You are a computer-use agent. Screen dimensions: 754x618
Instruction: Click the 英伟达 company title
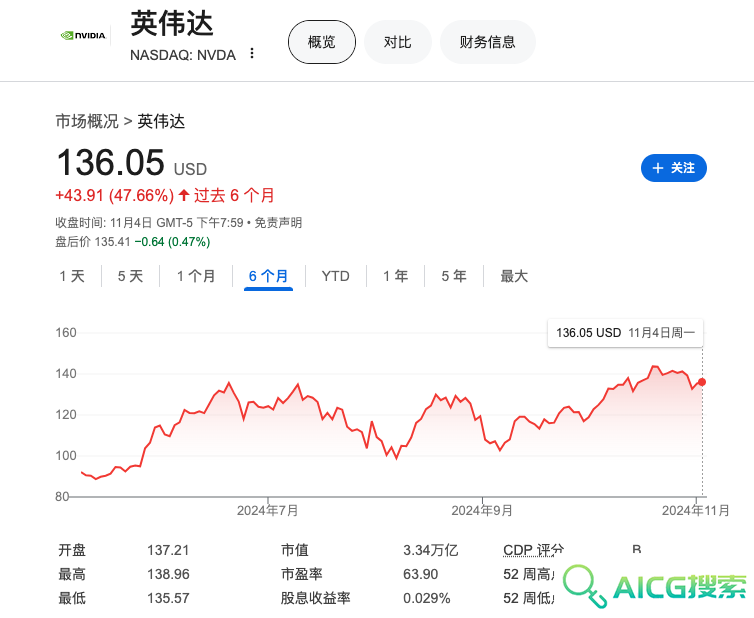(x=172, y=23)
